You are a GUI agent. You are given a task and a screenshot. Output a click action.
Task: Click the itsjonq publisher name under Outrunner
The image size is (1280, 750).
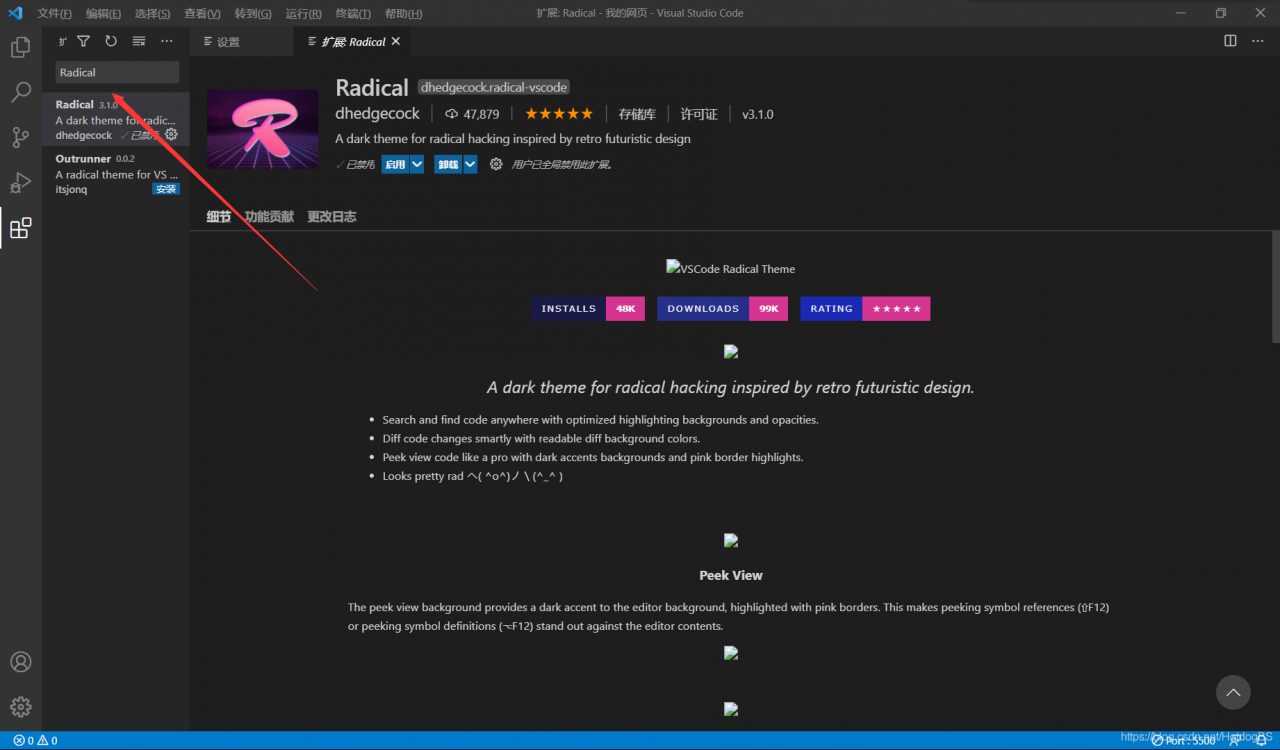[x=71, y=189]
